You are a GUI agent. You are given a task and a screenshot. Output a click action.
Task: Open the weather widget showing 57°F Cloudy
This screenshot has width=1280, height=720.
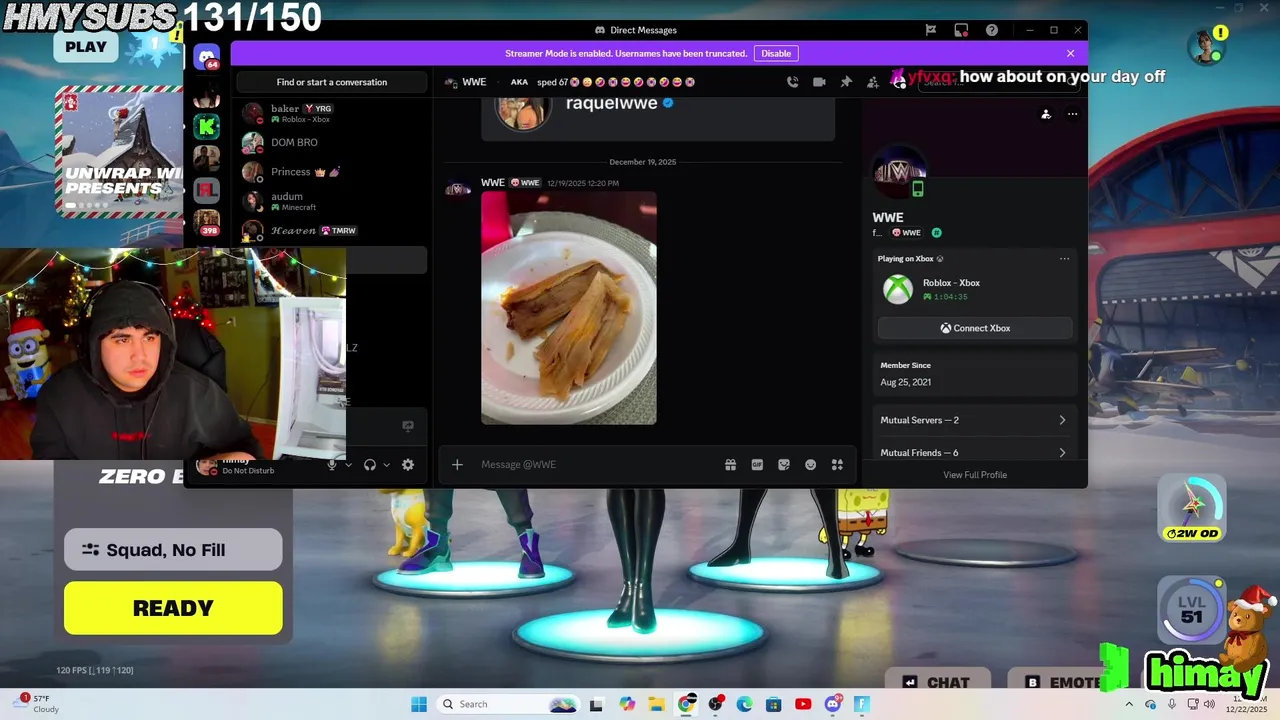tap(36, 704)
